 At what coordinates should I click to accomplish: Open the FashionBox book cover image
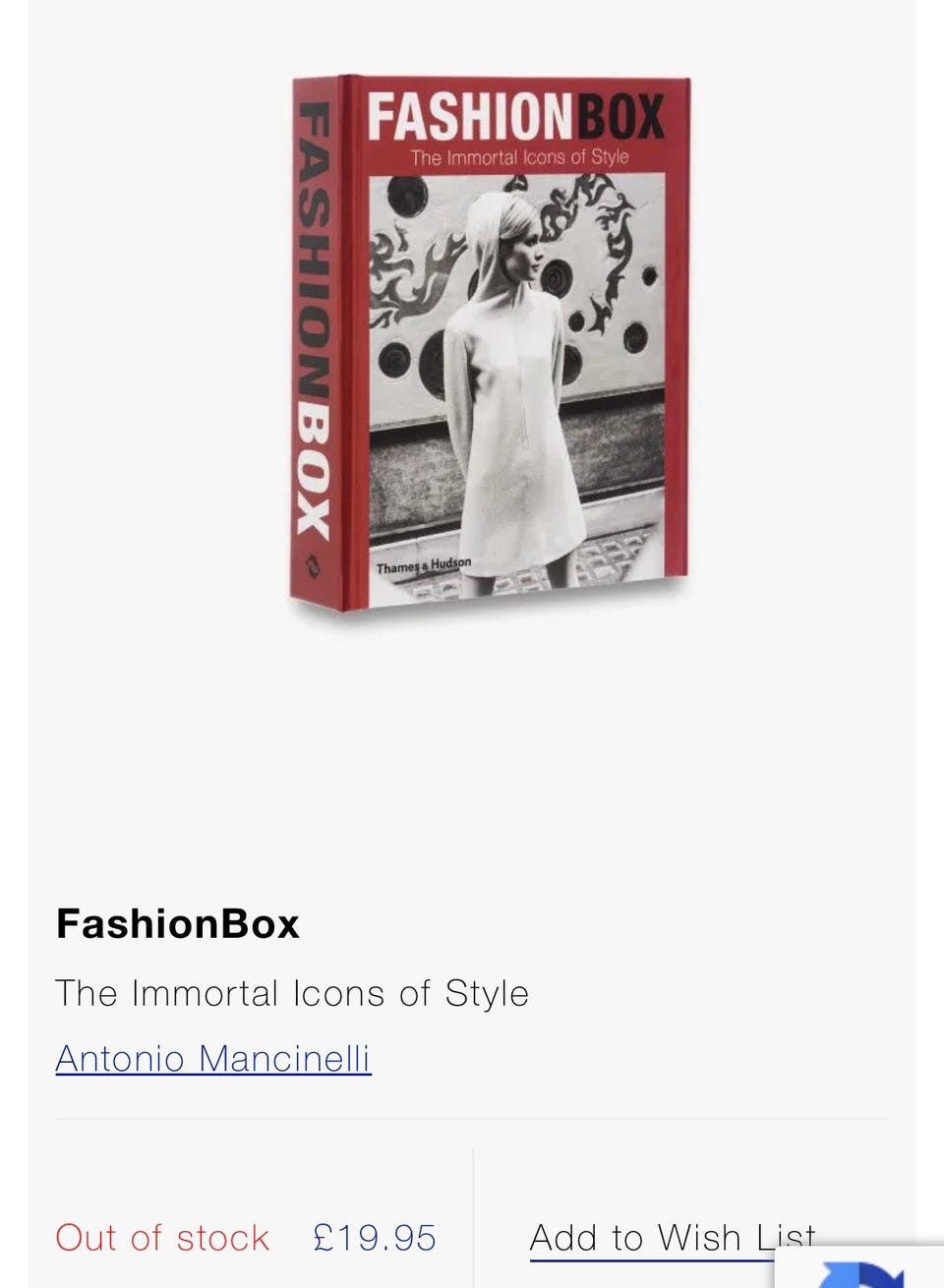[490, 344]
